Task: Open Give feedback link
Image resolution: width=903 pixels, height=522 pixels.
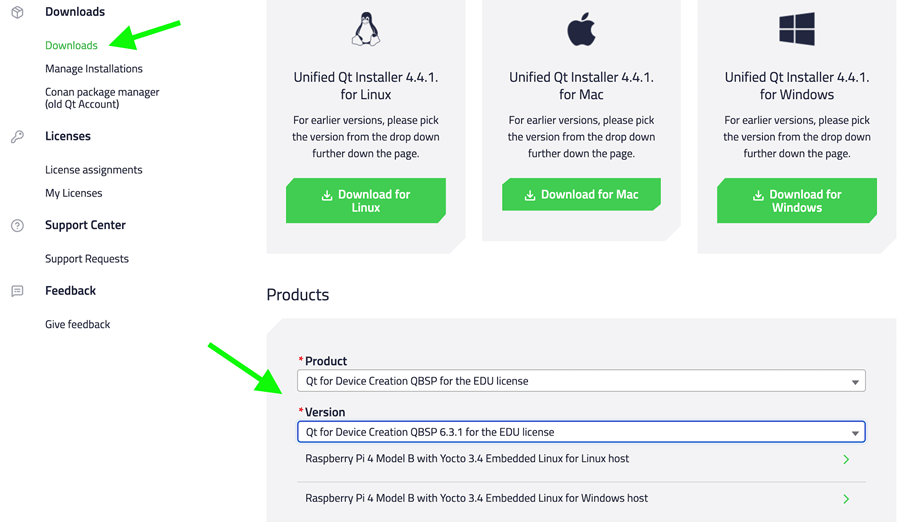Action: pos(78,324)
